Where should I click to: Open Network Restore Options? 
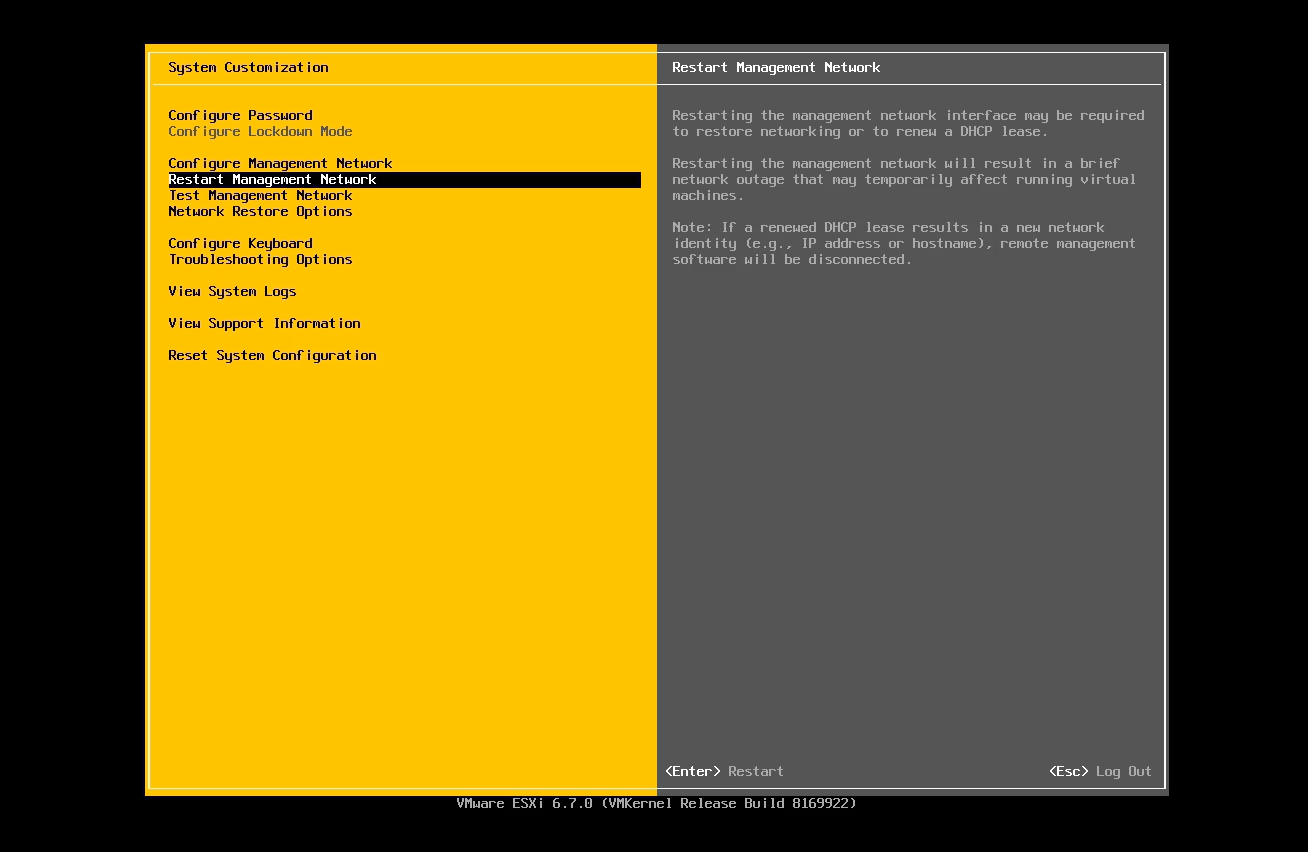click(260, 212)
